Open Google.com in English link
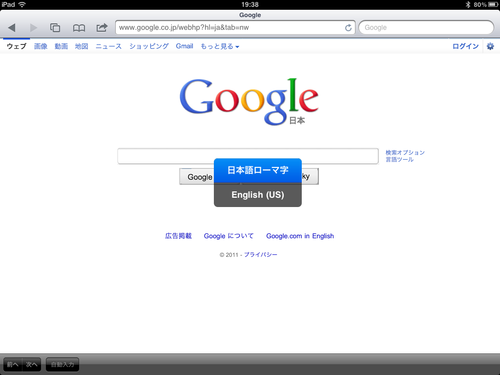500x375 pixels. click(300, 236)
